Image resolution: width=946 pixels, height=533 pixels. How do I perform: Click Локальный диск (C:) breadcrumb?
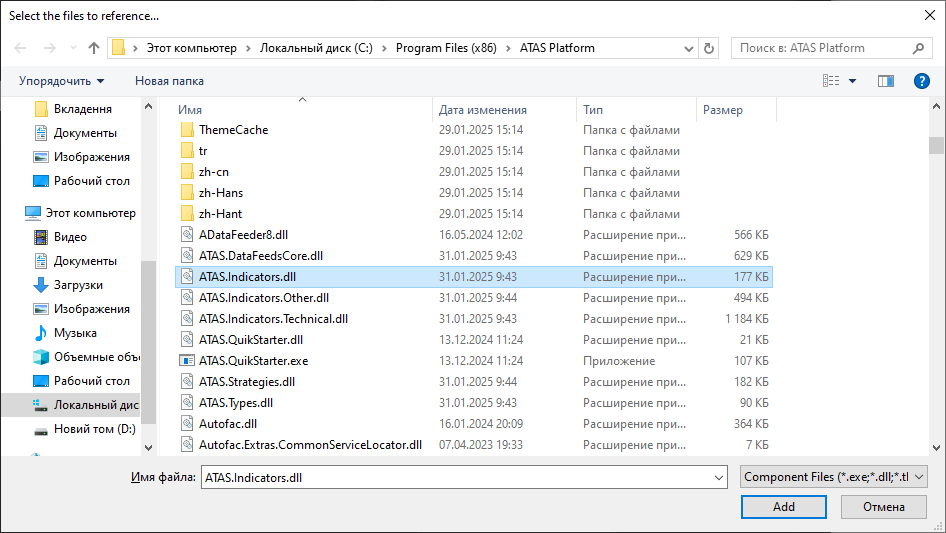(x=316, y=48)
